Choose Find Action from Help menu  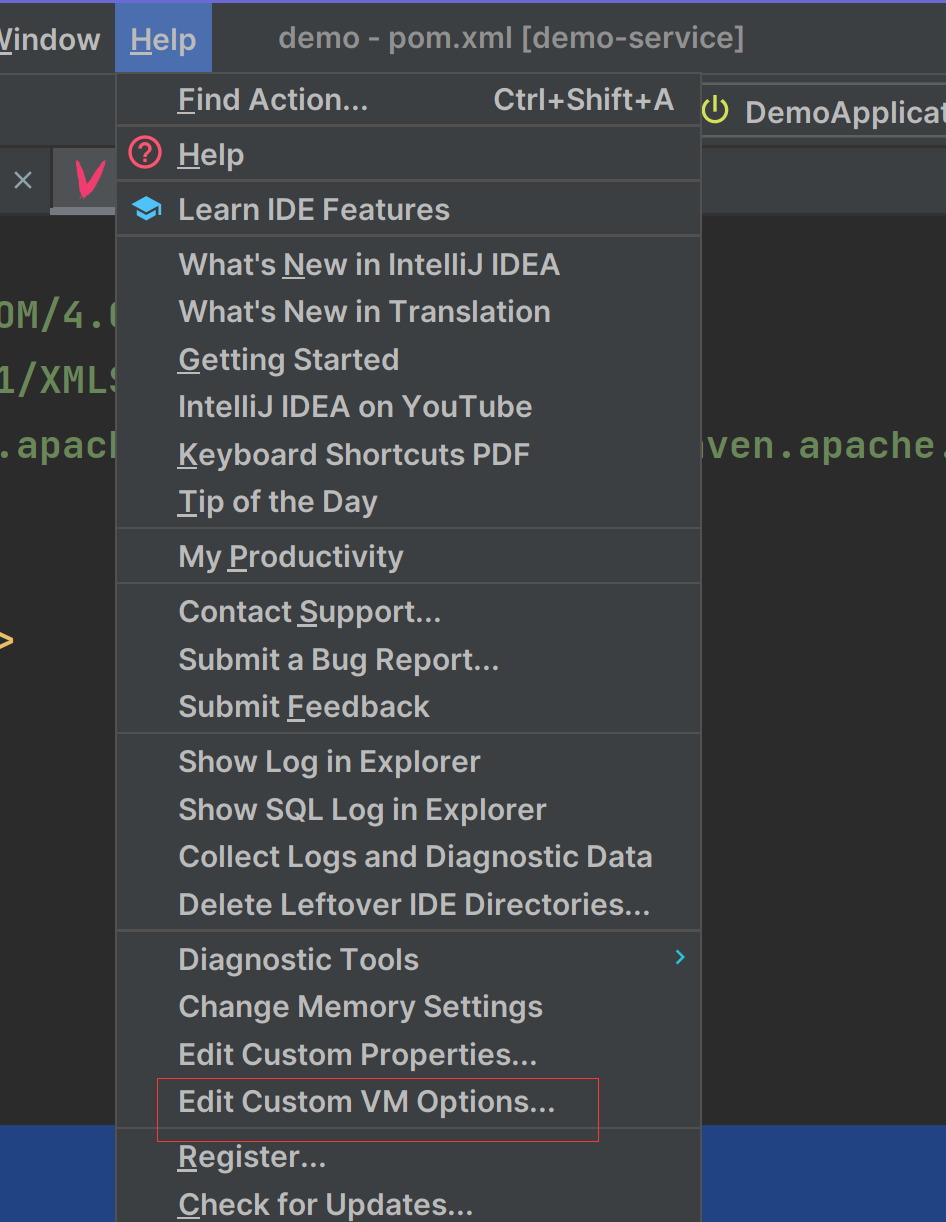coord(273,100)
